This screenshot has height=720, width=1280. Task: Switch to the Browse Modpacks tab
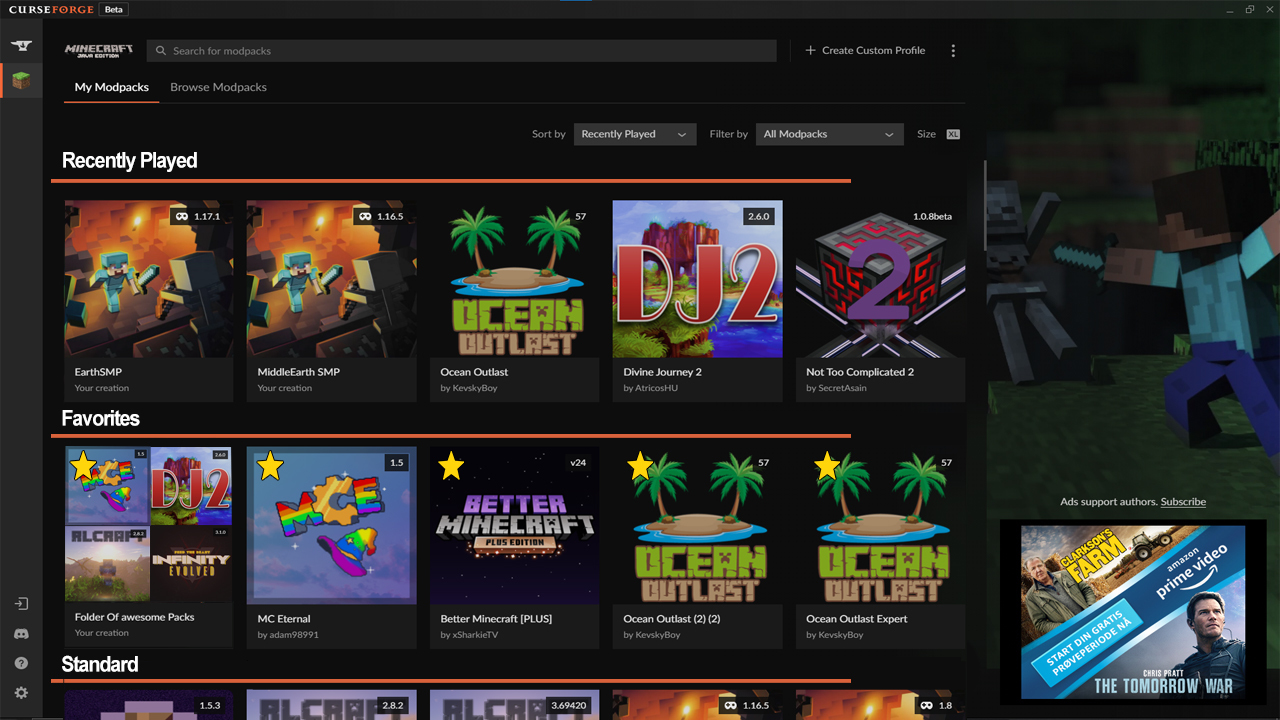tap(218, 87)
